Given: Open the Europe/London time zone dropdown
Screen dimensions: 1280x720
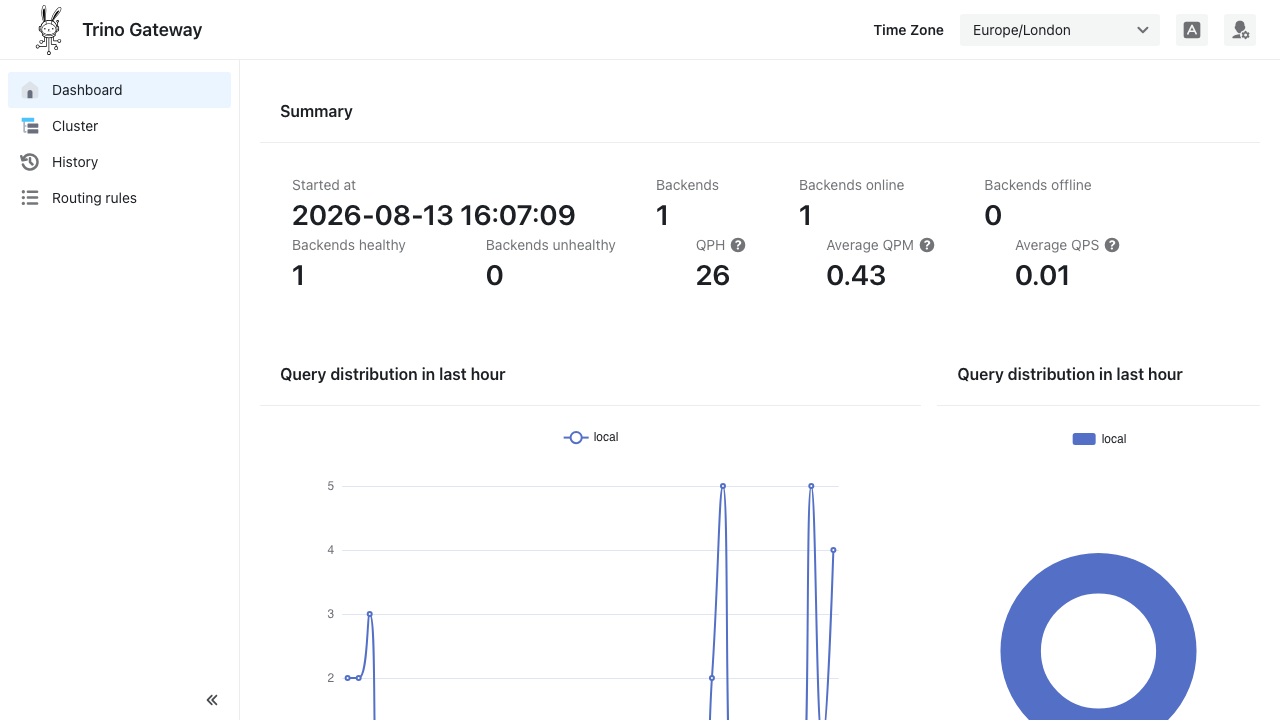Looking at the screenshot, I should click(x=1060, y=30).
